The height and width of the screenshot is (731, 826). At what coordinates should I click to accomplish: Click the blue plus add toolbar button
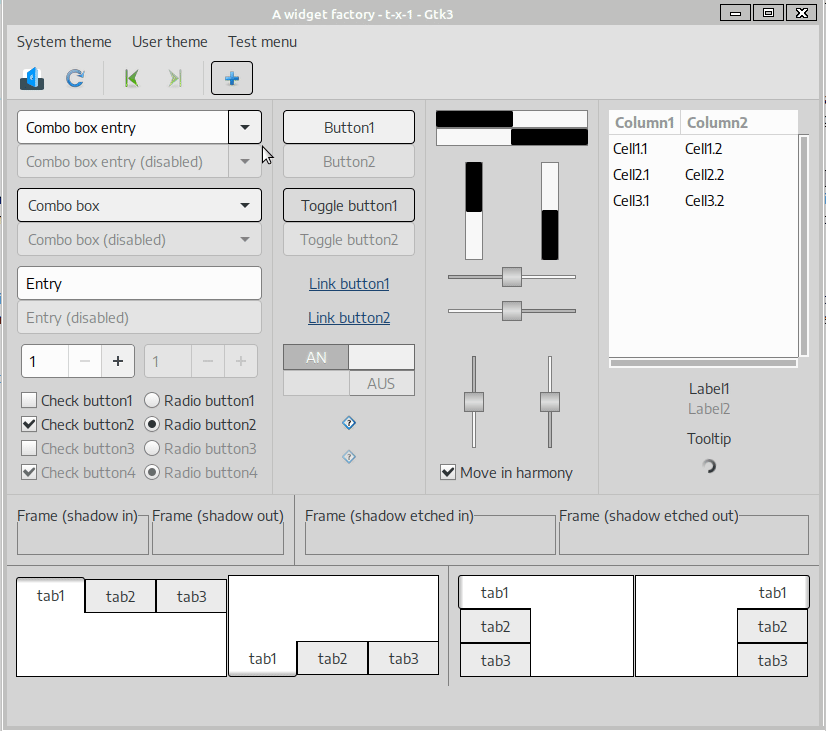pyautogui.click(x=232, y=78)
